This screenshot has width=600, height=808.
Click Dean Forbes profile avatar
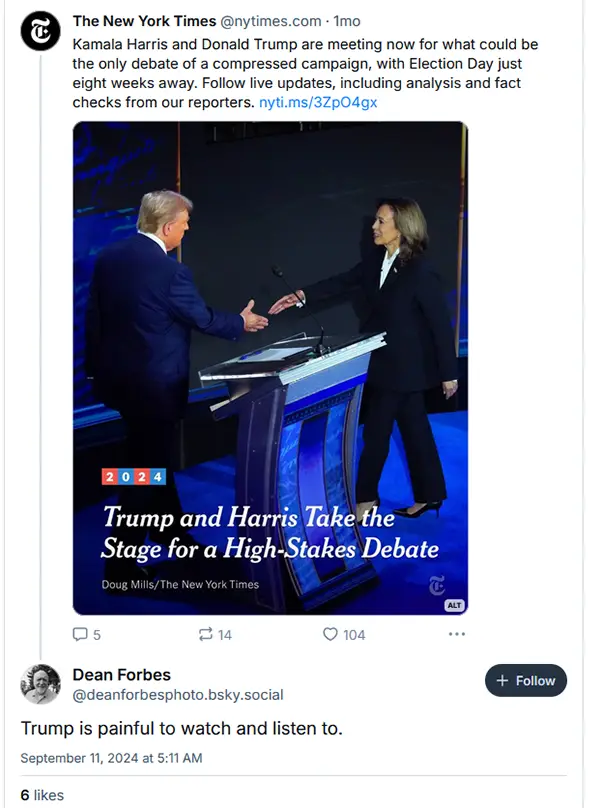(x=40, y=684)
